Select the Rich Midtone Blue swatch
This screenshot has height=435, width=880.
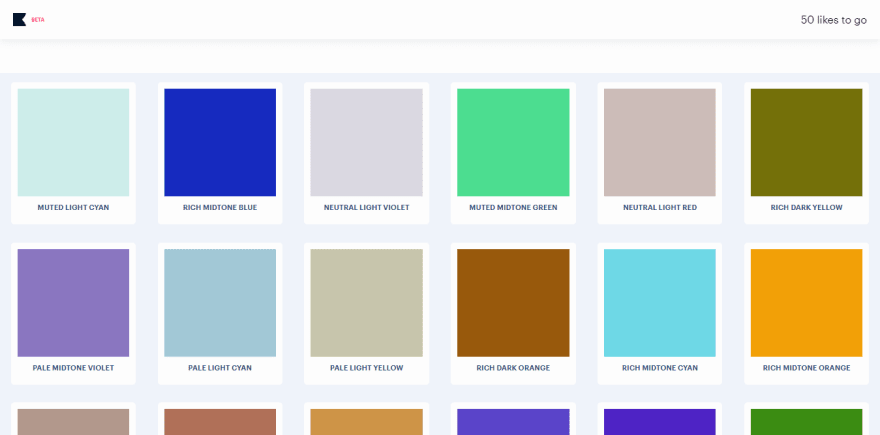220,143
